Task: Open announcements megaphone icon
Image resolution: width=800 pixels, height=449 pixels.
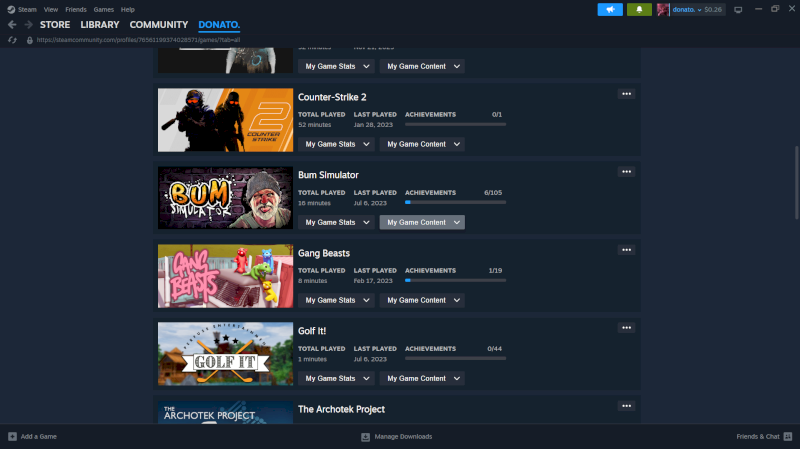Action: click(610, 9)
